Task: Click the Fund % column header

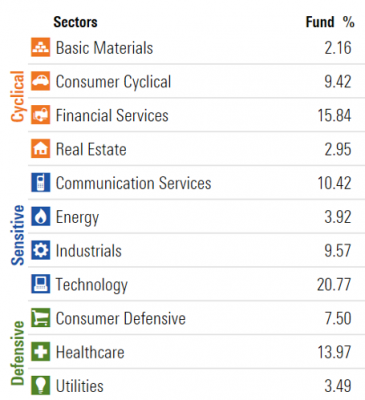Action: point(330,22)
